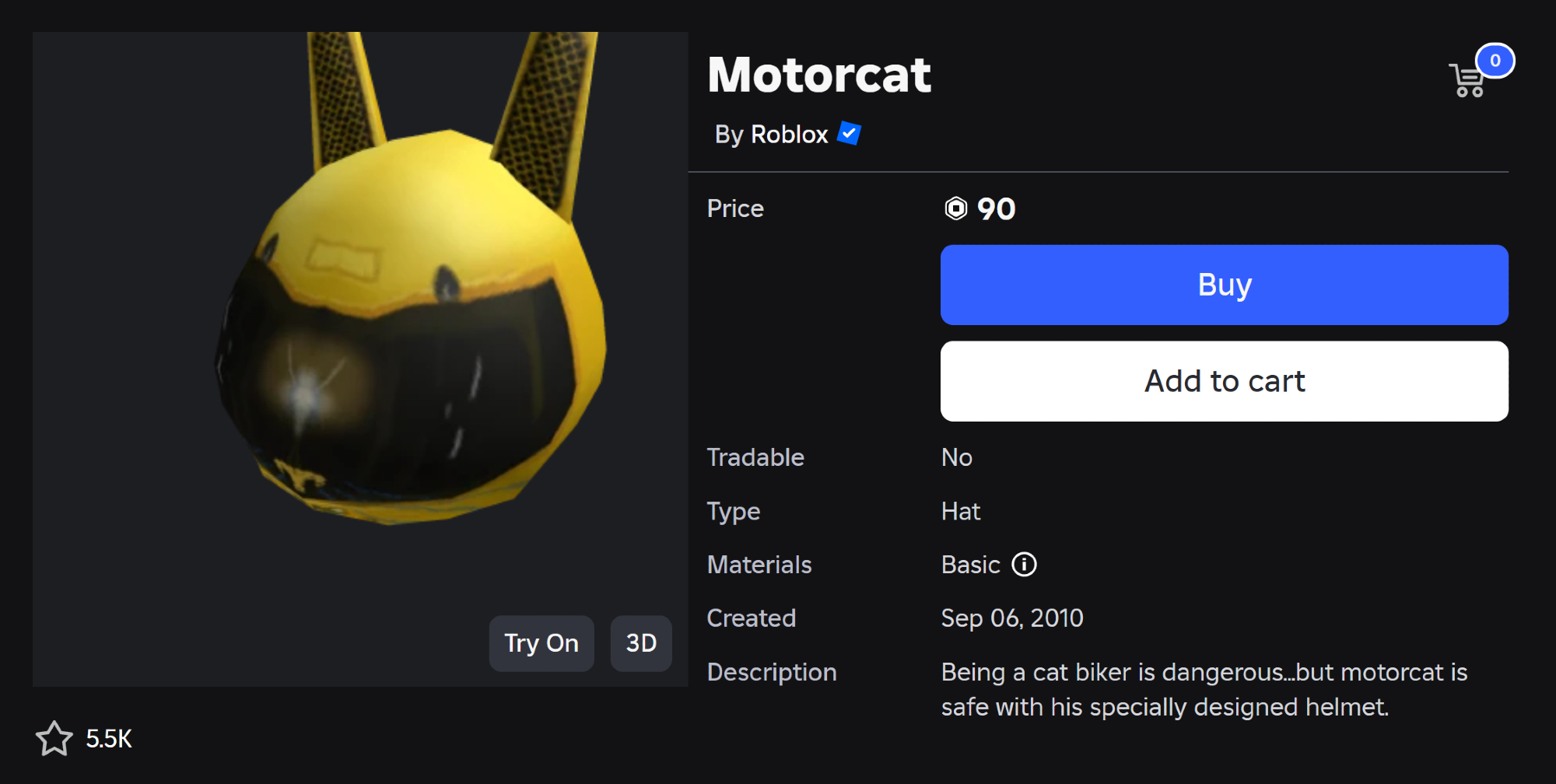Image resolution: width=1556 pixels, height=784 pixels.
Task: Click the item description text
Action: coord(1204,689)
